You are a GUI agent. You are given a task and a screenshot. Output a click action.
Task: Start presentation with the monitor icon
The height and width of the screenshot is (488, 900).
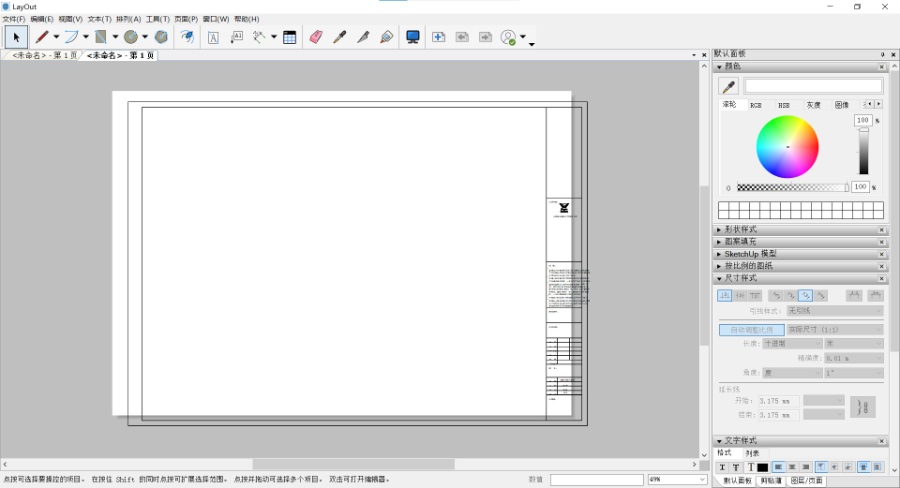412,37
